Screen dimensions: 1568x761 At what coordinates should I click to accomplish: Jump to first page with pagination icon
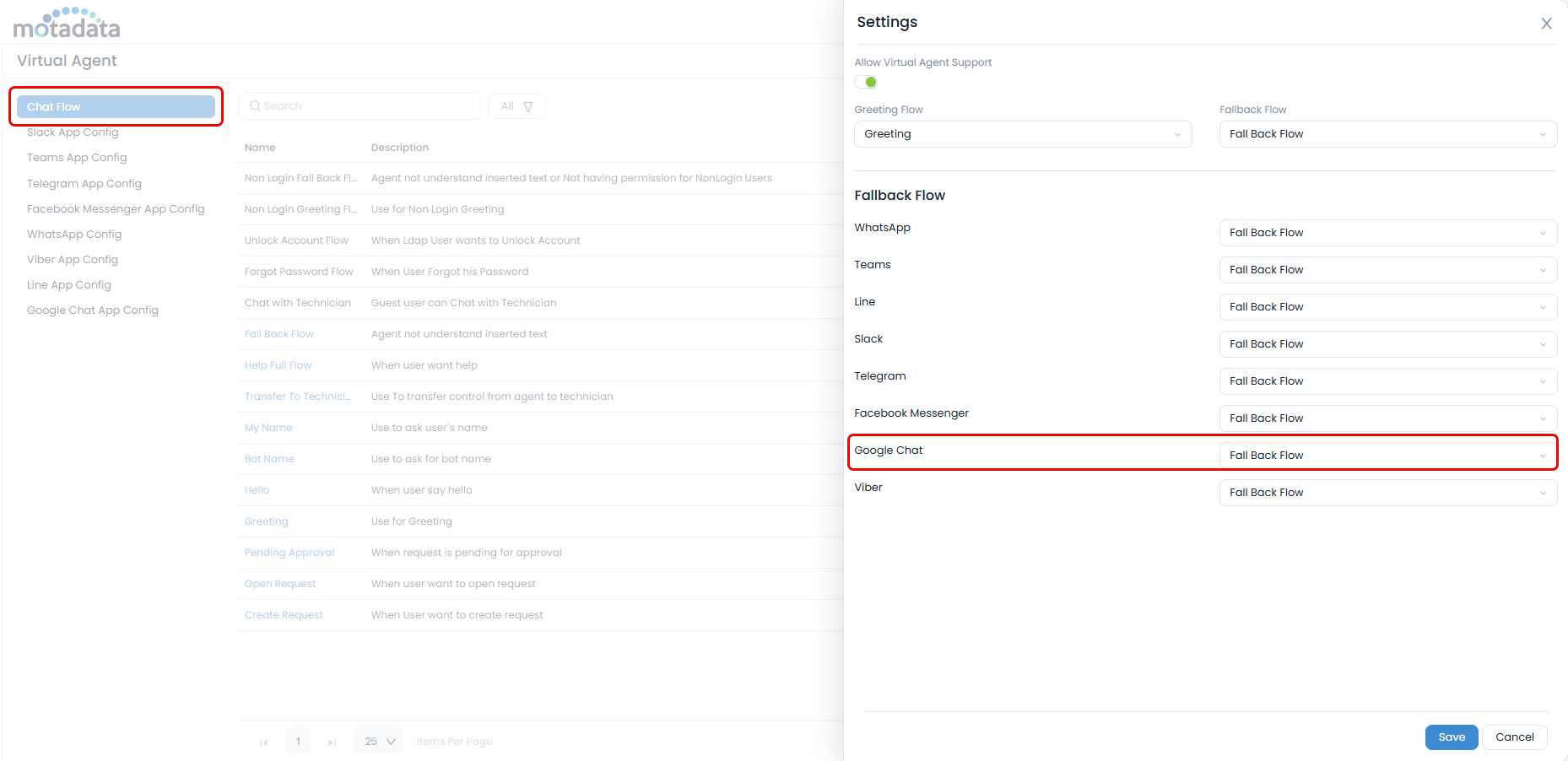point(263,742)
